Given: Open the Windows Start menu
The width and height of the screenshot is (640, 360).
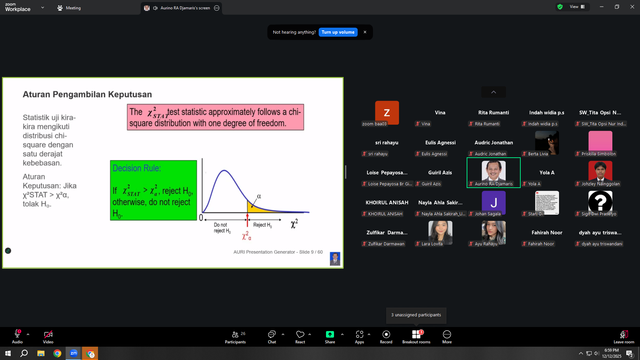Looking at the screenshot, I should [x=8, y=353].
